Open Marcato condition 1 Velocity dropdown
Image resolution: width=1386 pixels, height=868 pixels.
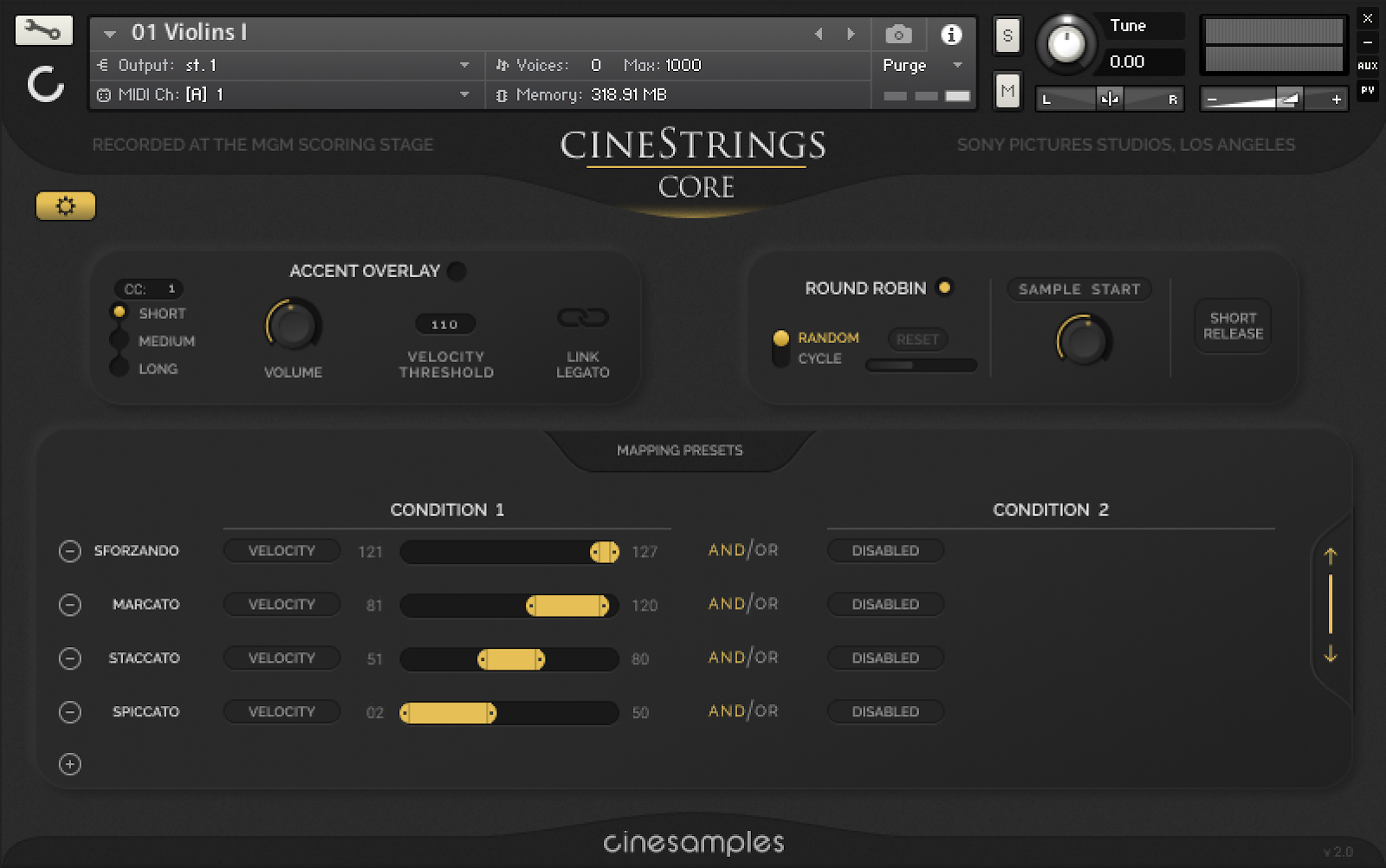tap(282, 605)
